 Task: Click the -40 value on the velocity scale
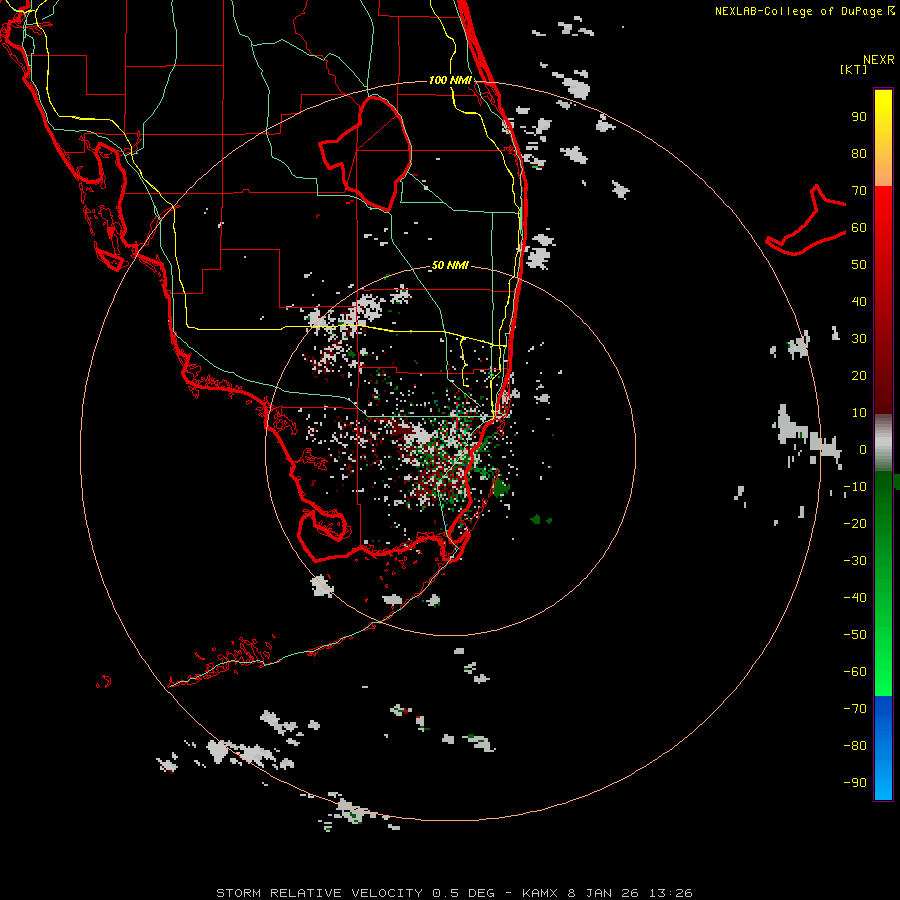click(855, 598)
